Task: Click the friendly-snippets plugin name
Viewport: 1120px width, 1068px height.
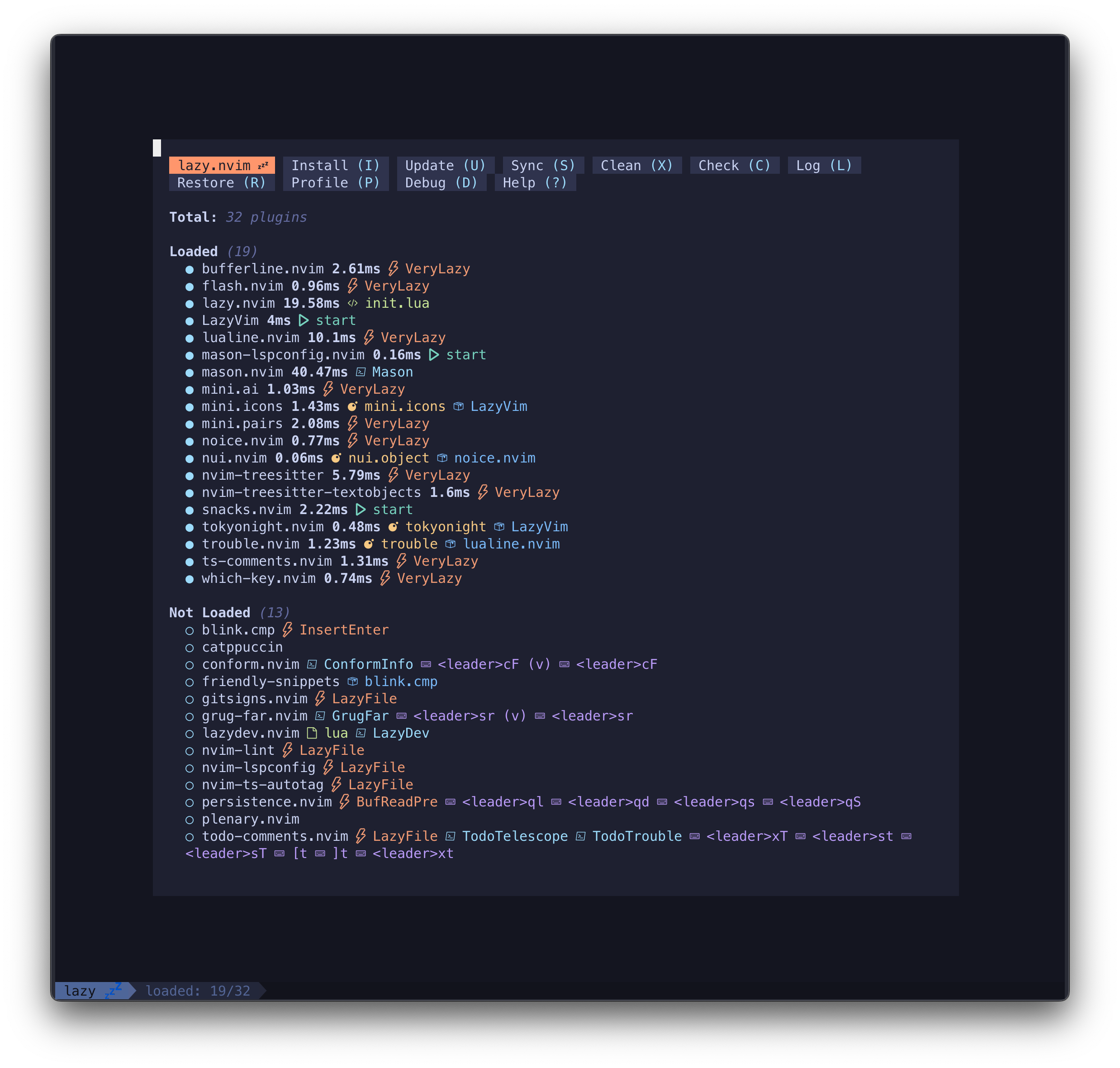Action: (x=271, y=682)
